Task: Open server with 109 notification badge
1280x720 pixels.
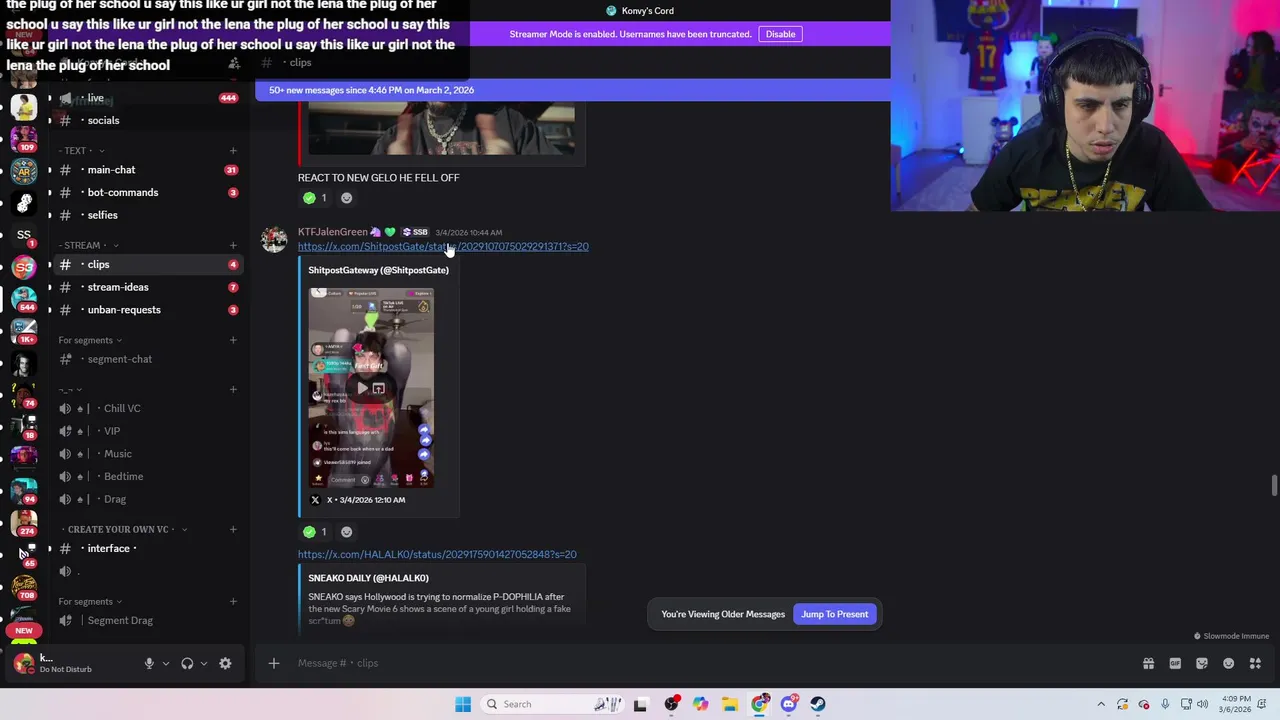Action: (24, 139)
